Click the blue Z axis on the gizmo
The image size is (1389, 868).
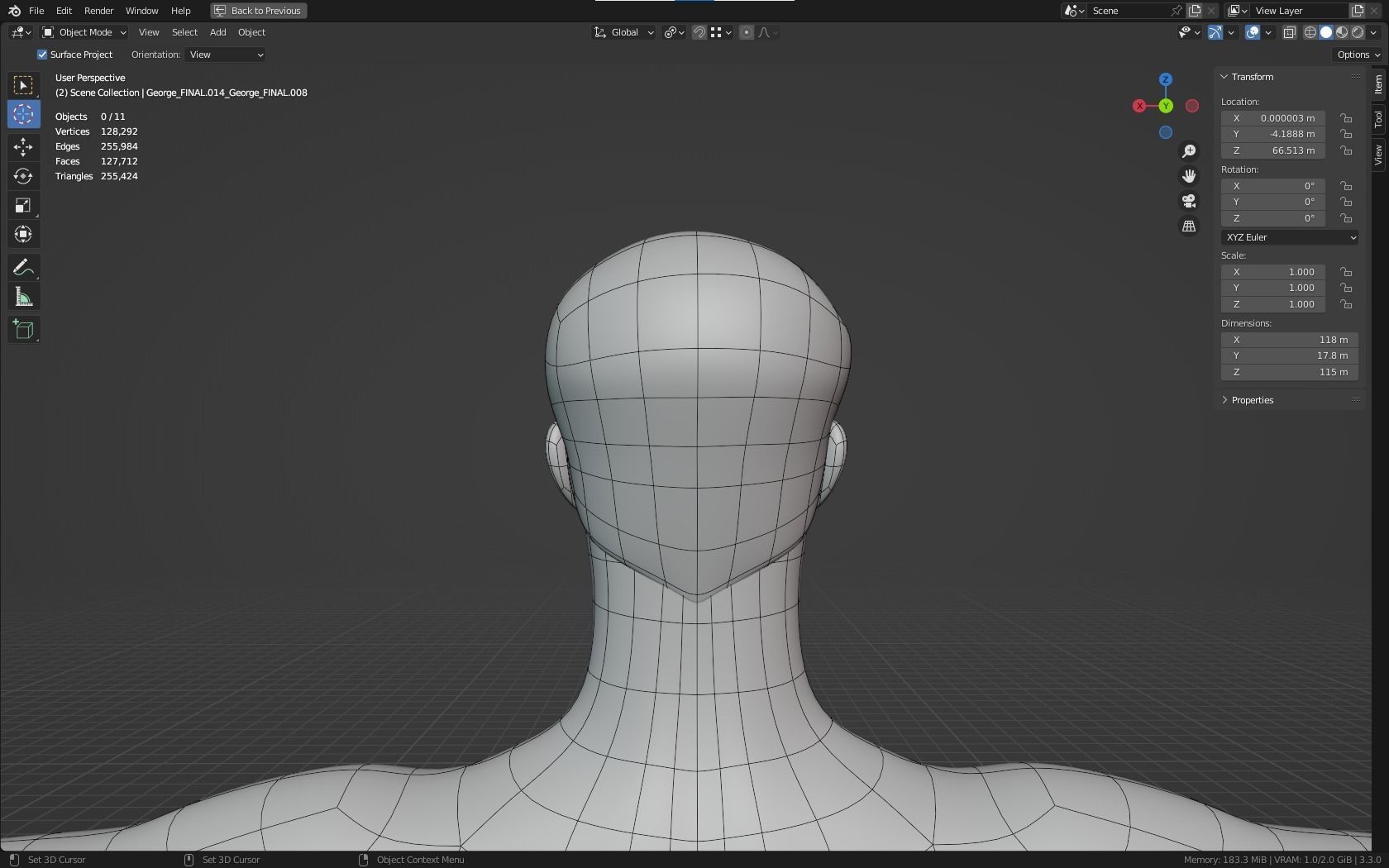coord(1166,79)
